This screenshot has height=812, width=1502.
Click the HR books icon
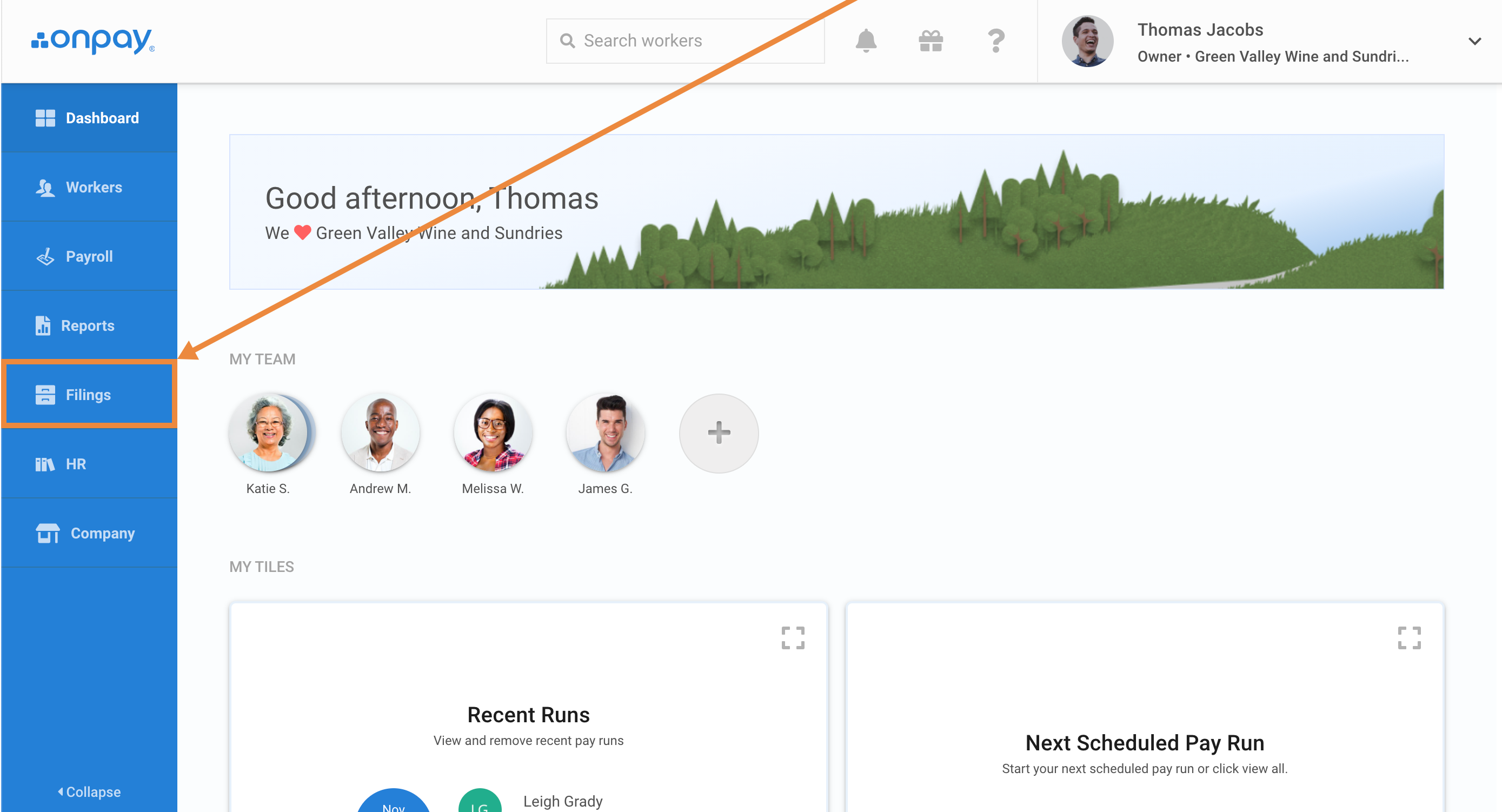(x=45, y=464)
